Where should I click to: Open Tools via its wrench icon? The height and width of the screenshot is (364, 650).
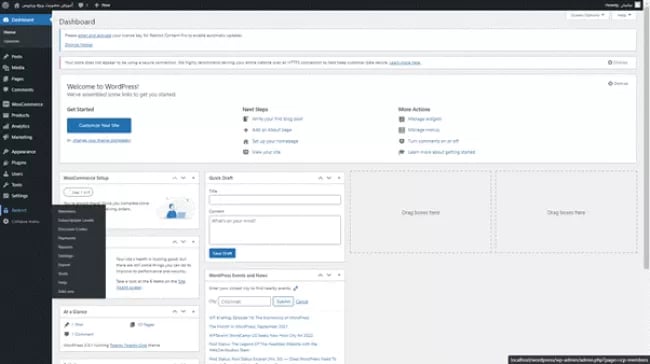point(6,184)
